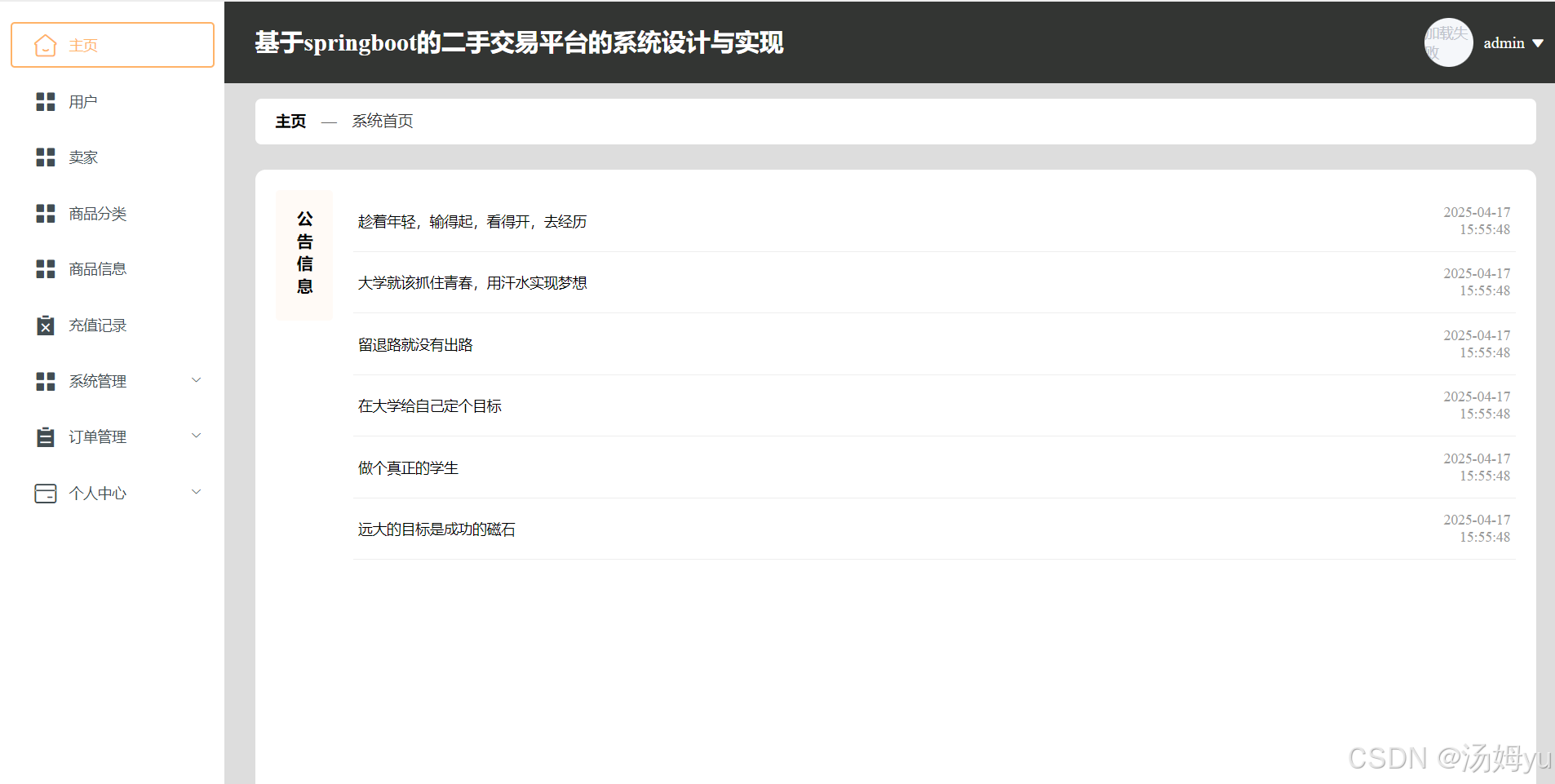This screenshot has width=1555, height=784.
Task: Open the 卖家 menu item
Action: pos(113,157)
